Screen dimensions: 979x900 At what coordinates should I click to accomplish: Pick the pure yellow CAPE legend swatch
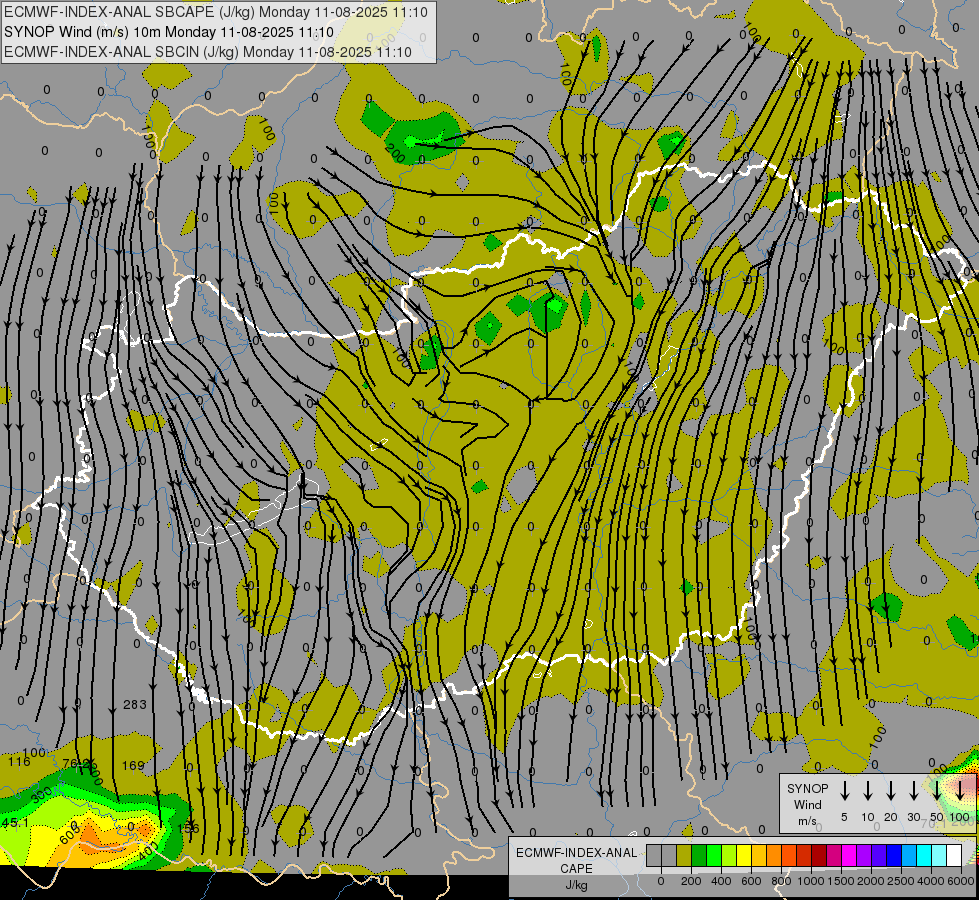tap(744, 855)
